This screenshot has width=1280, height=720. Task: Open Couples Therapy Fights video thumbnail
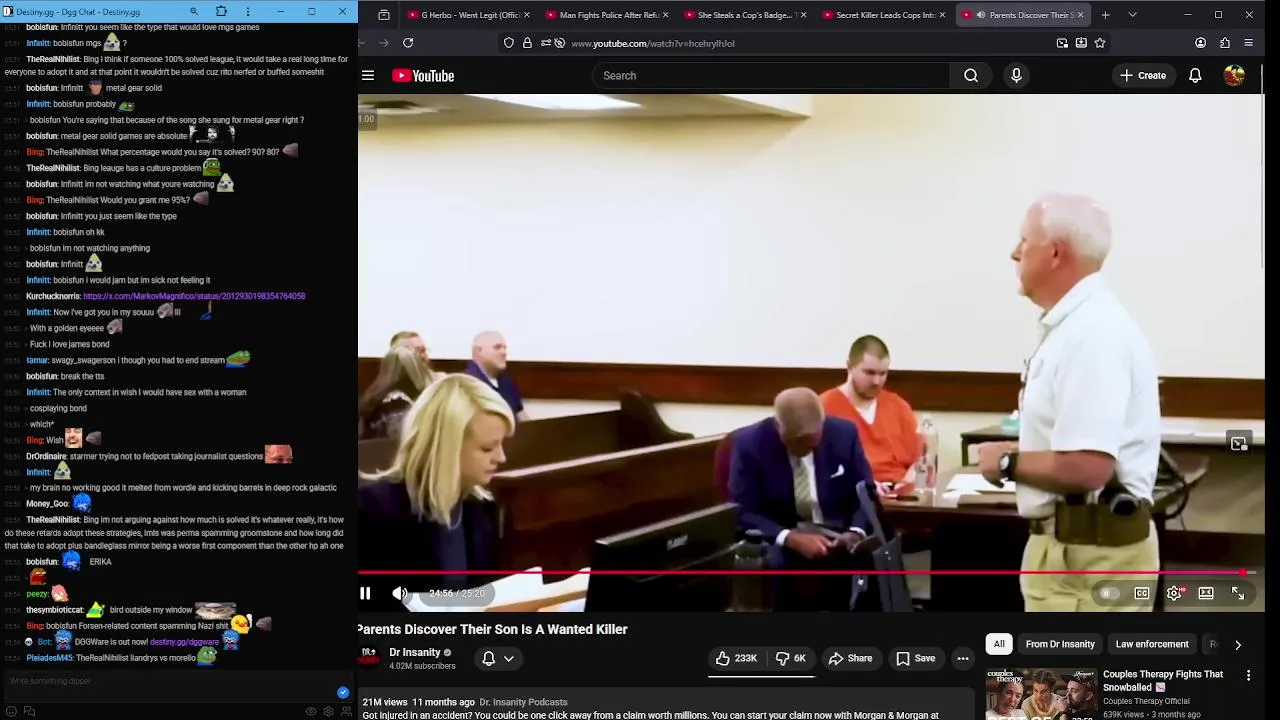(1041, 694)
